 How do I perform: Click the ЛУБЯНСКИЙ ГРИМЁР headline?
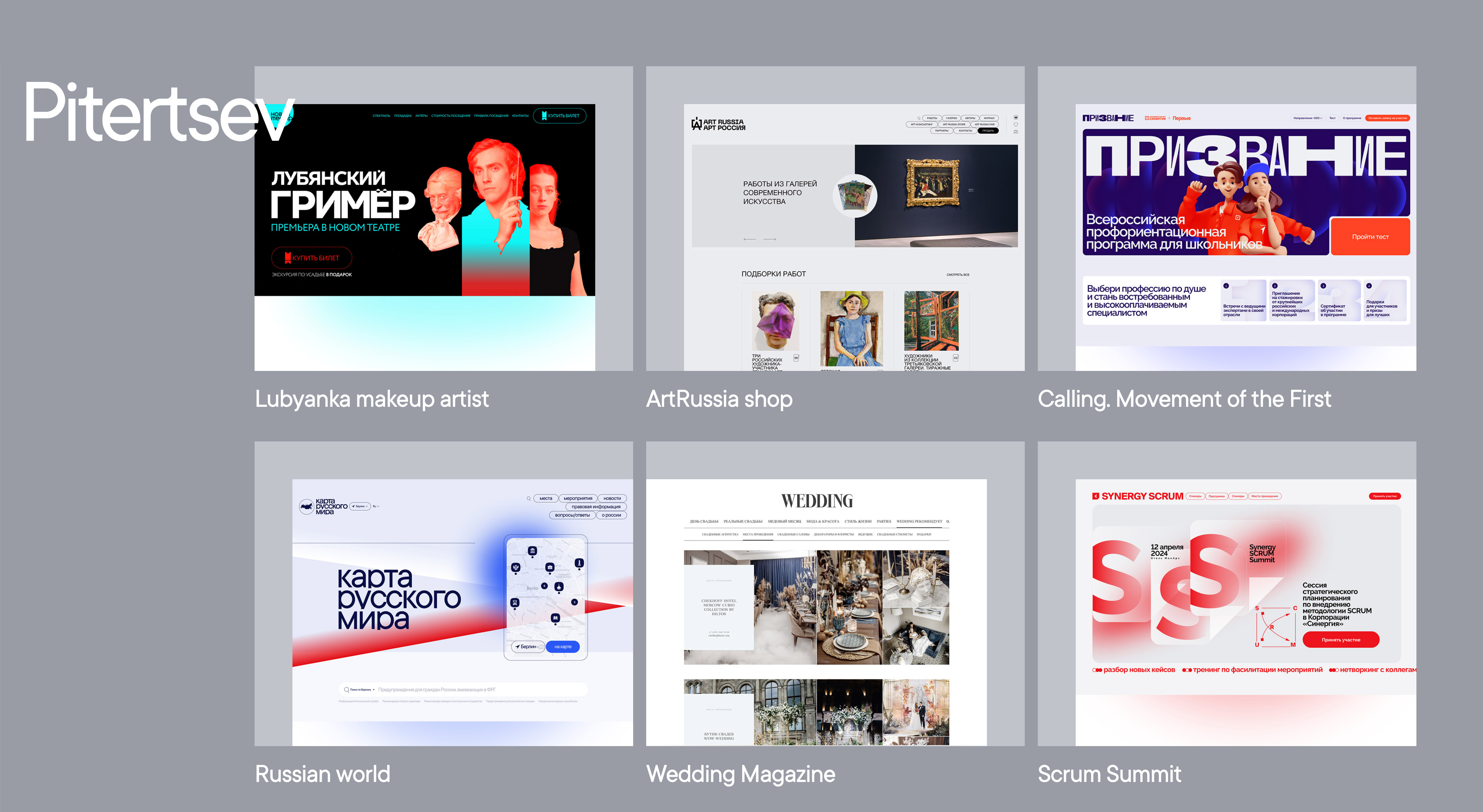[x=343, y=195]
